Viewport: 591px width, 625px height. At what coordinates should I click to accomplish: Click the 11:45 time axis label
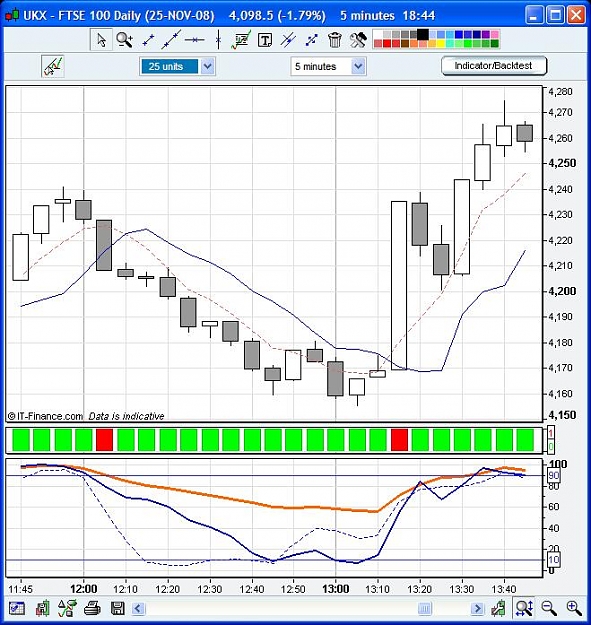click(x=21, y=589)
